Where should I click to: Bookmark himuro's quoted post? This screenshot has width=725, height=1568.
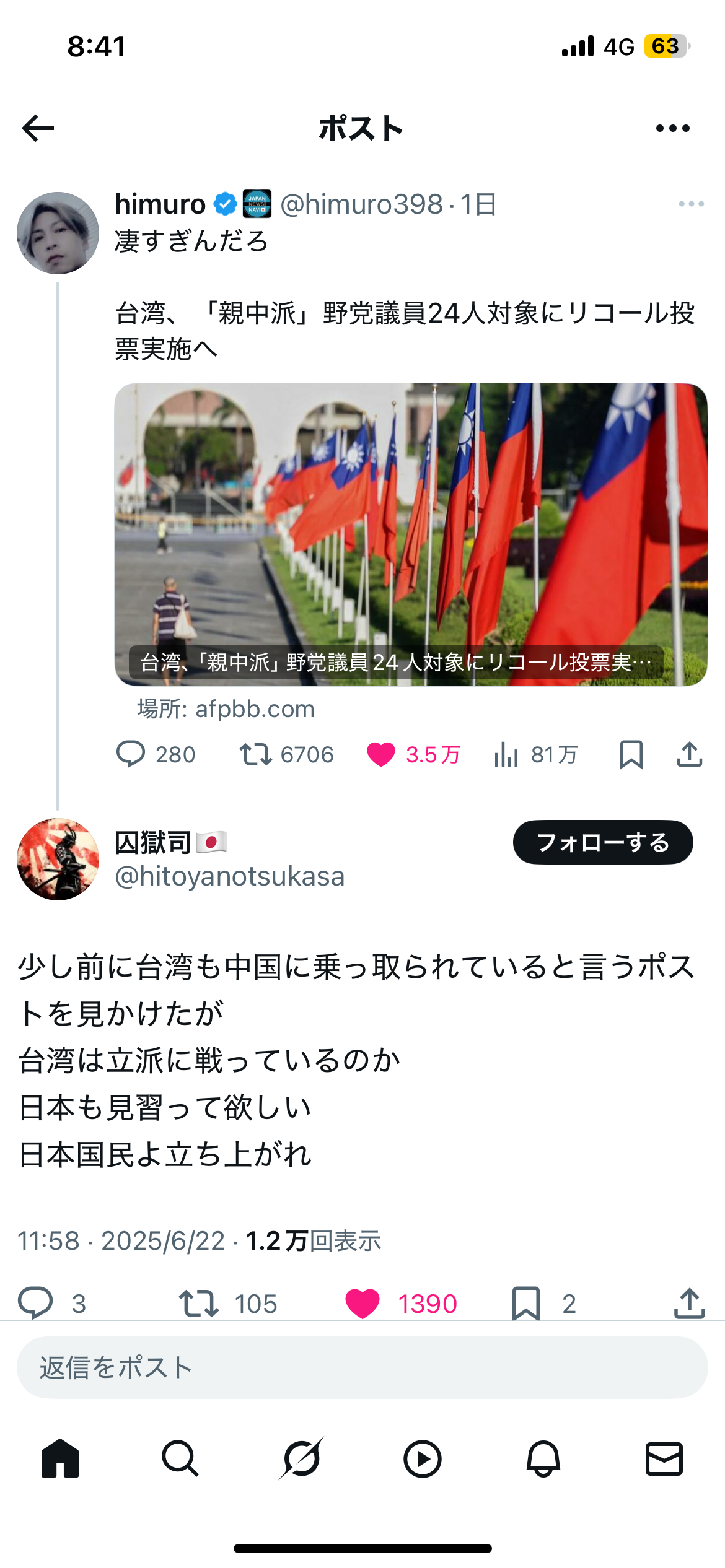click(631, 754)
